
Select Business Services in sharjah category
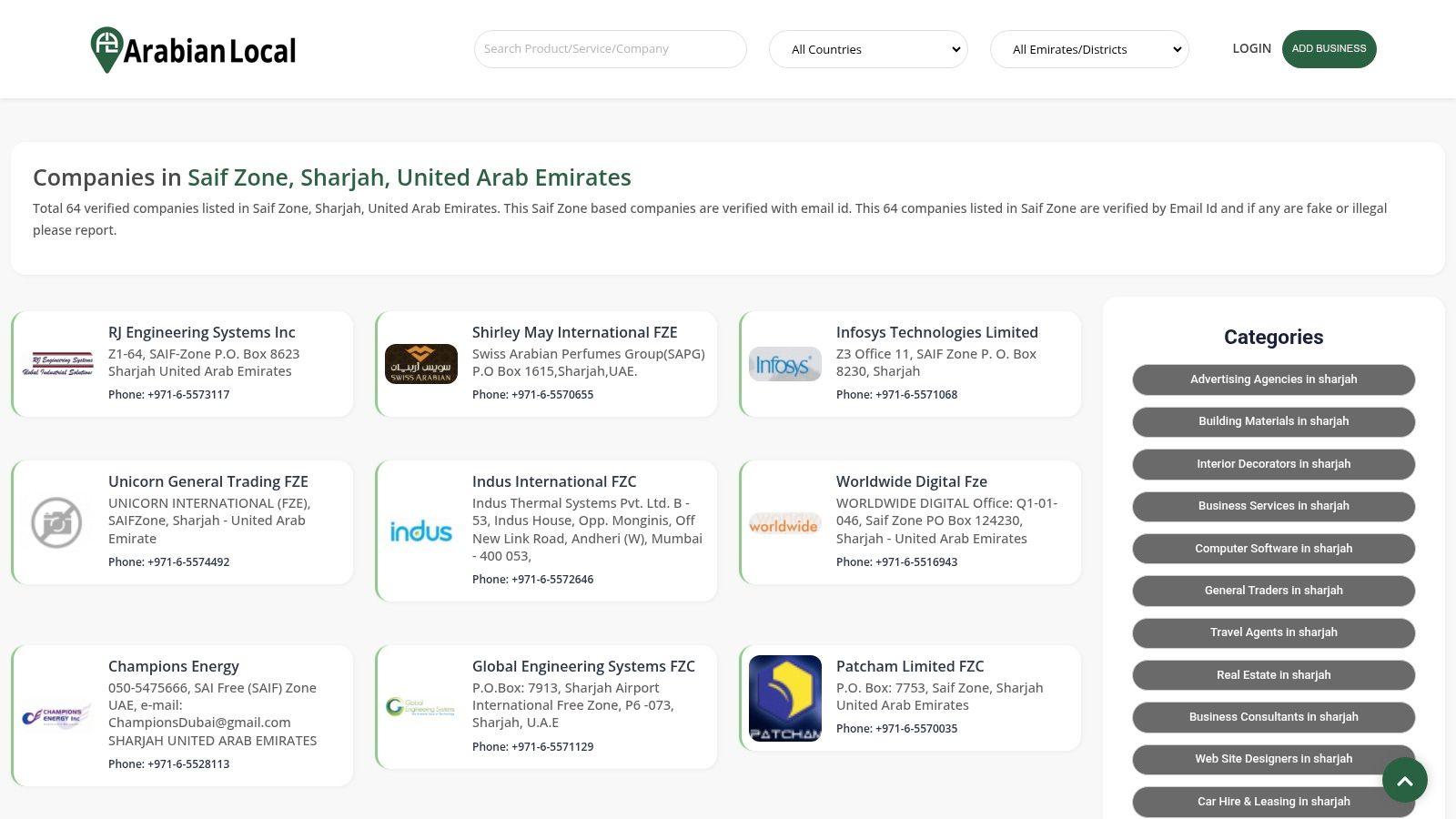1273,506
